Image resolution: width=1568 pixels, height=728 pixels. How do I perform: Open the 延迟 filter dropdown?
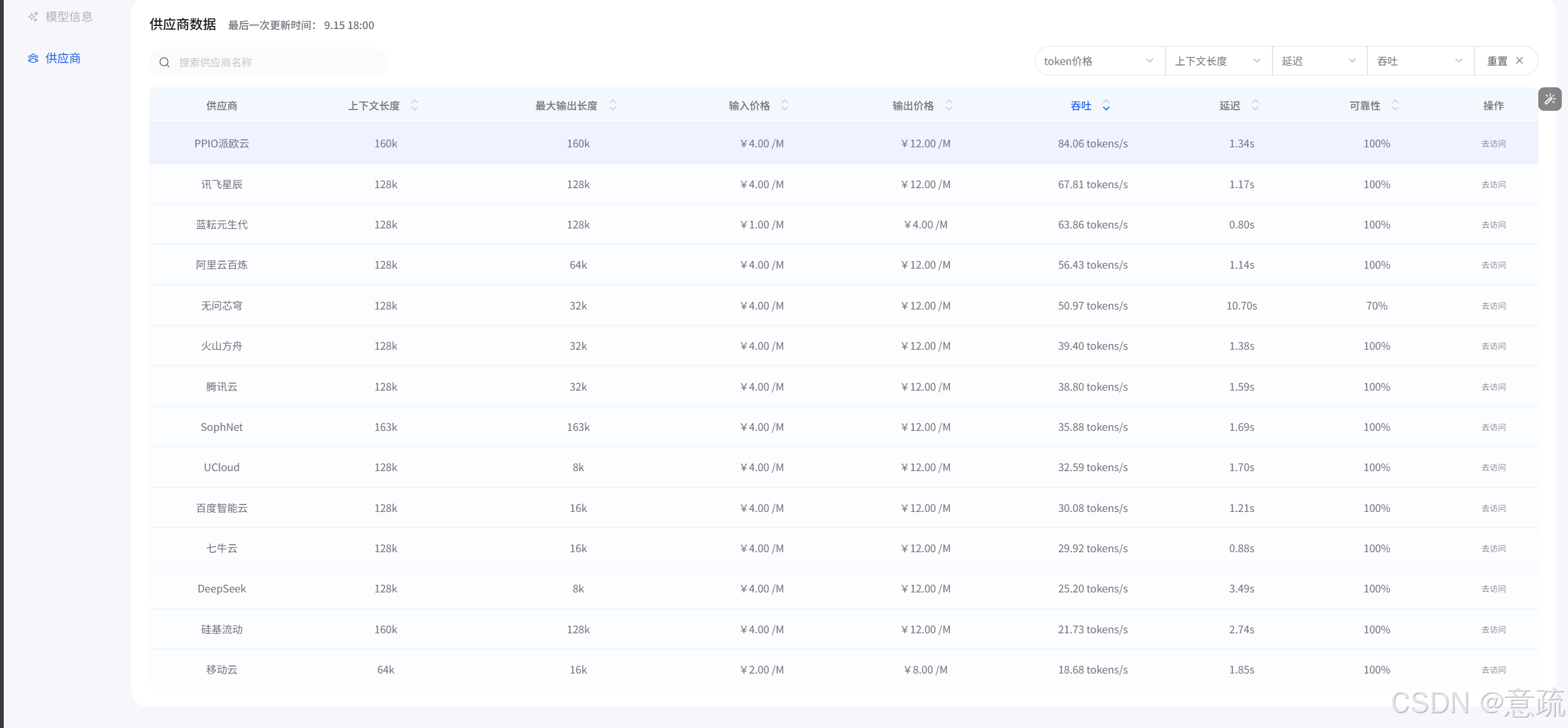click(x=1319, y=61)
